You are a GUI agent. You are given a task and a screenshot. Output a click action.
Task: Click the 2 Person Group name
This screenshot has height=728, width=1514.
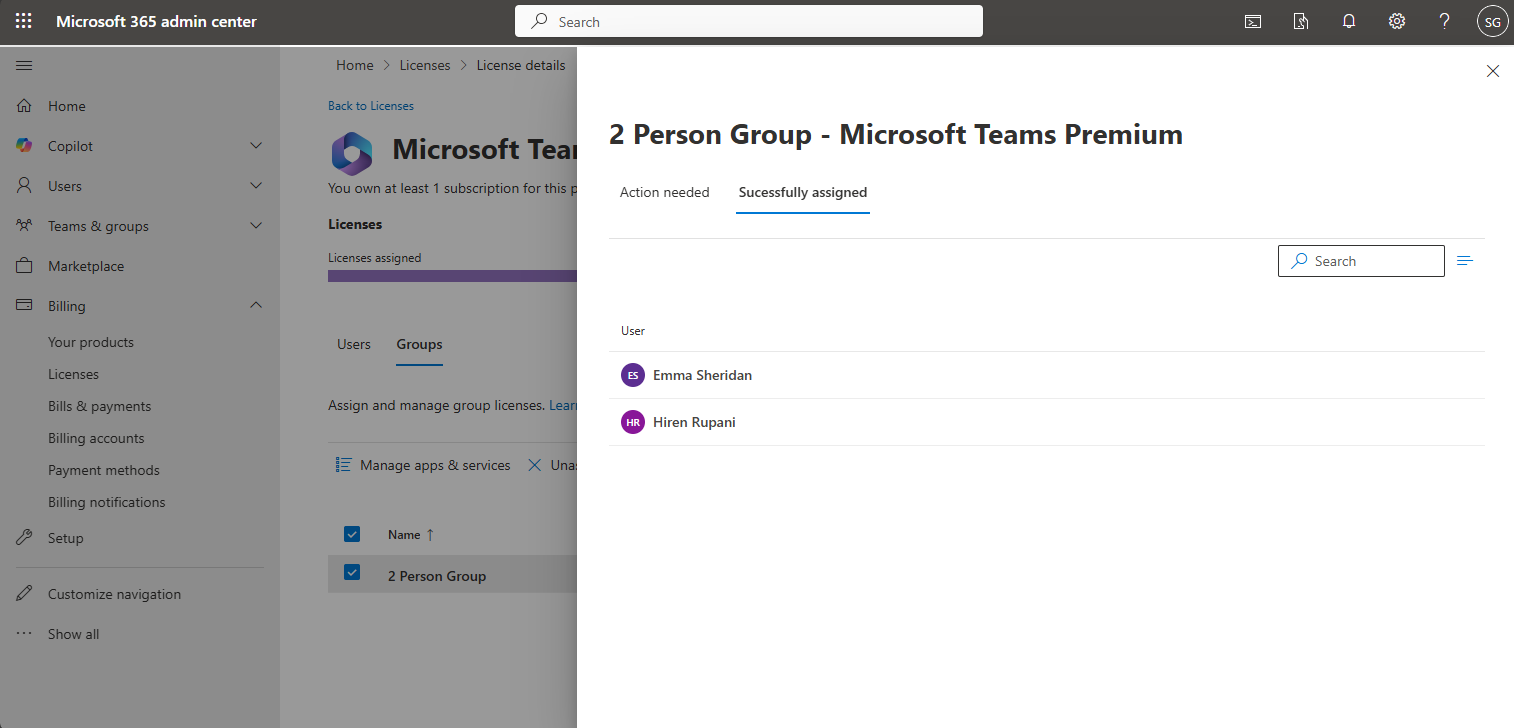(x=437, y=576)
